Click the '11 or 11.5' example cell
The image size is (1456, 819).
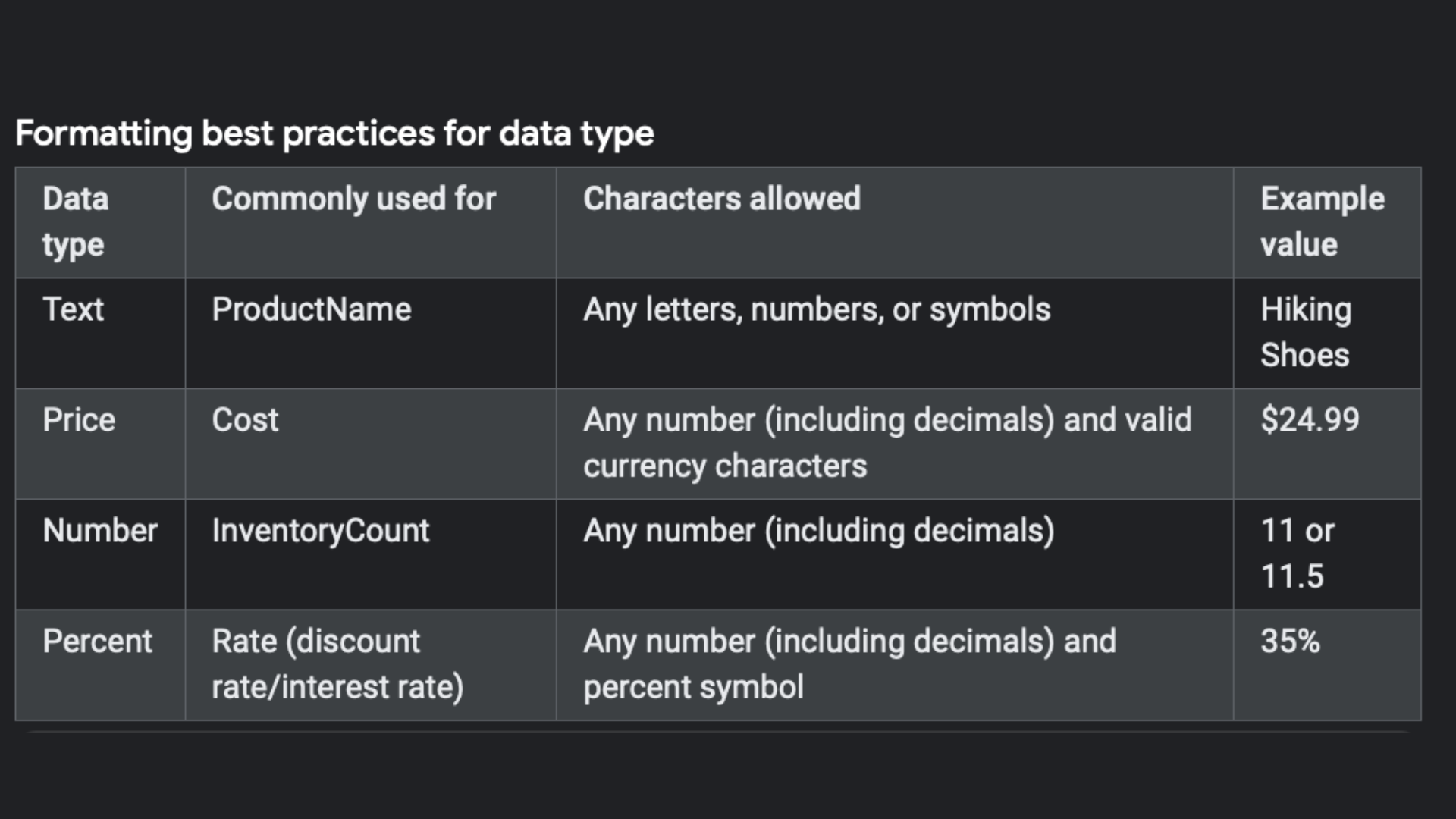1327,554
